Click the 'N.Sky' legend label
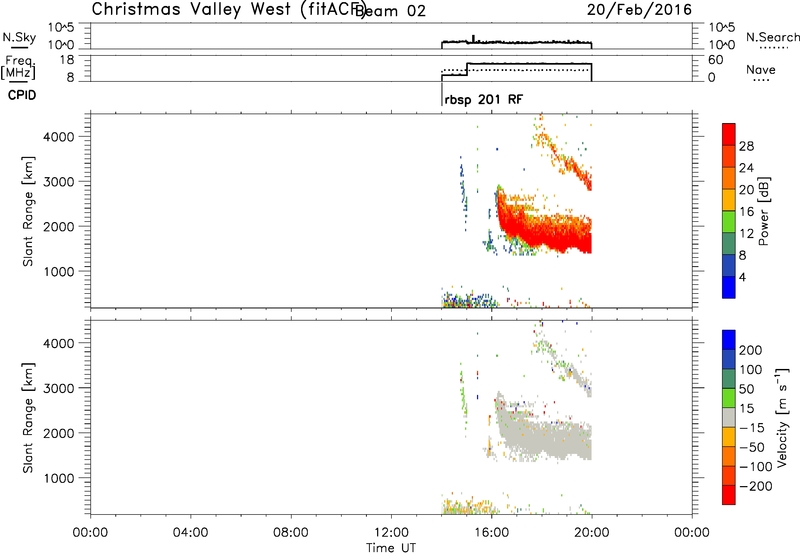Viewport: 800px width, 554px height. pyautogui.click(x=19, y=37)
